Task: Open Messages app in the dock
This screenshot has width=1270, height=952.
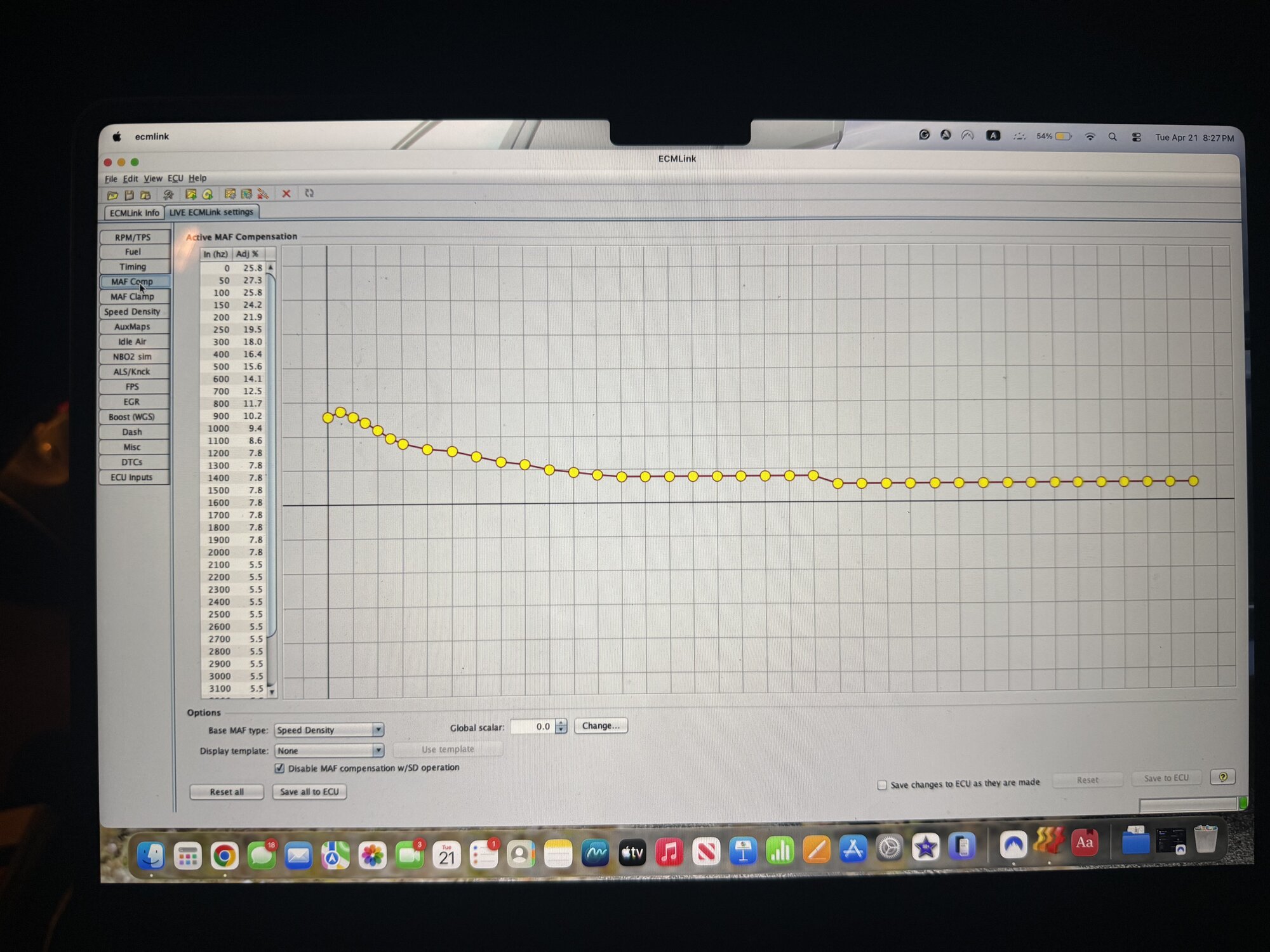Action: pos(261,856)
